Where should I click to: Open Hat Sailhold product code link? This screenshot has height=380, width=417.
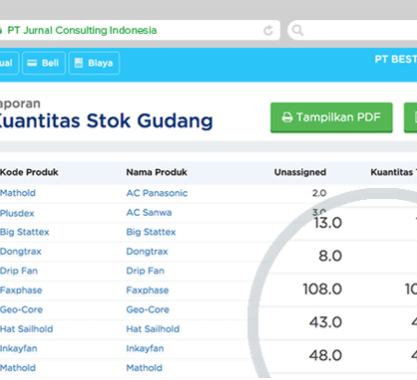[26, 329]
